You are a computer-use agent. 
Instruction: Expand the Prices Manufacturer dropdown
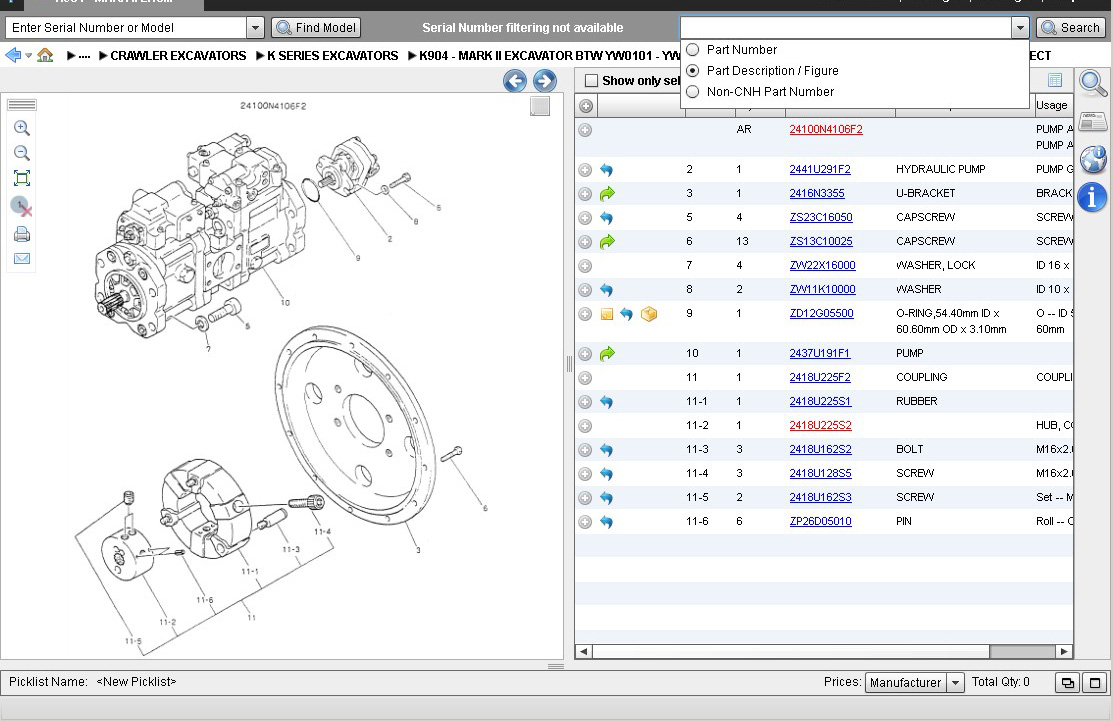(955, 682)
